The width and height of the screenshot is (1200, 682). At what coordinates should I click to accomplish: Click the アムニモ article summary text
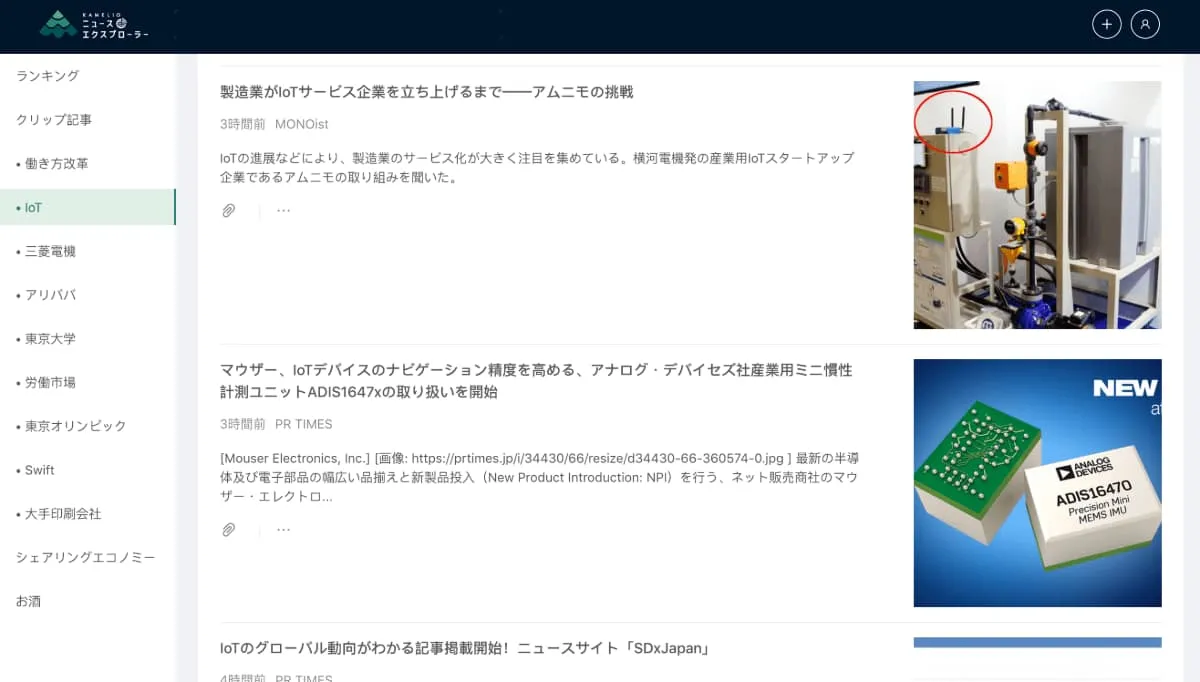click(537, 168)
